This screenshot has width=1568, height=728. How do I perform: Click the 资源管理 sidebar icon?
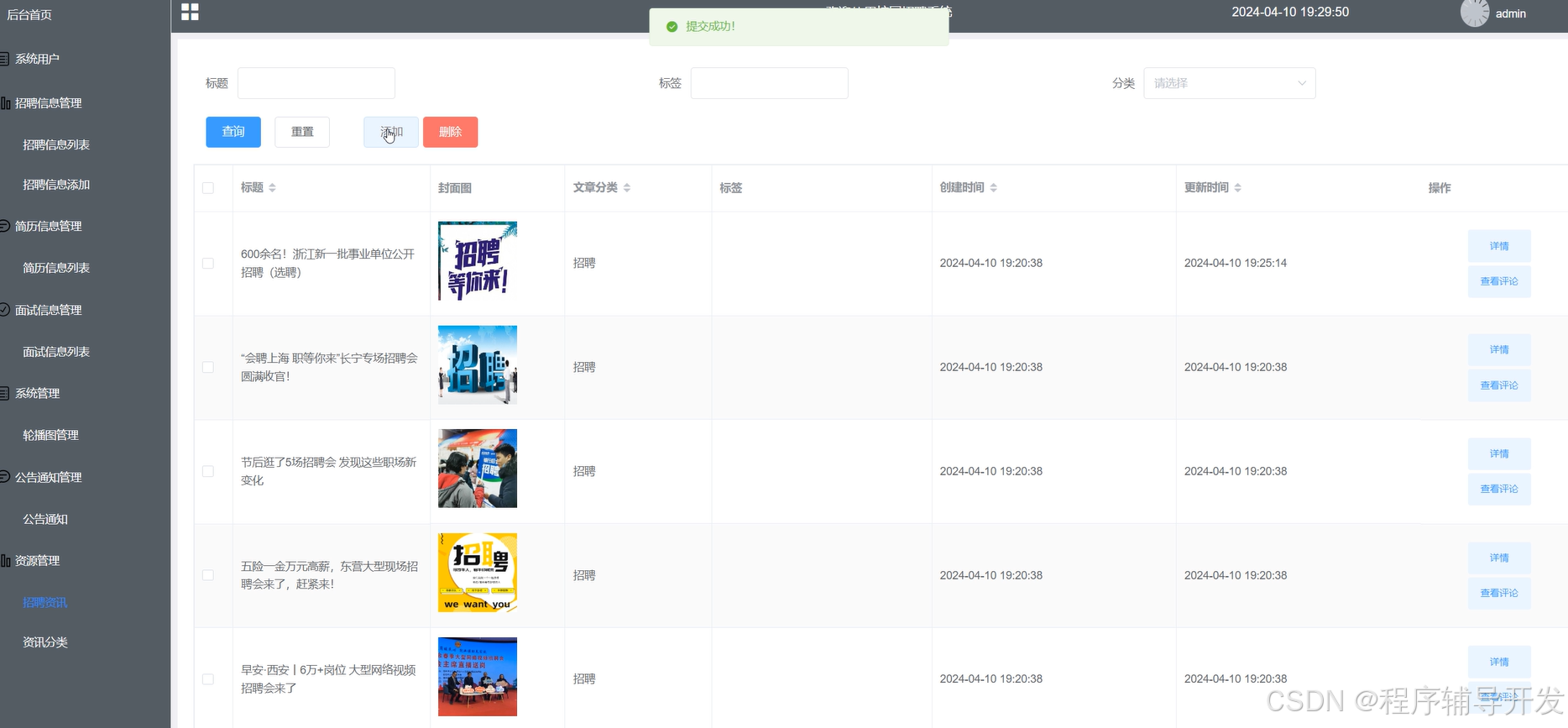tap(5, 560)
